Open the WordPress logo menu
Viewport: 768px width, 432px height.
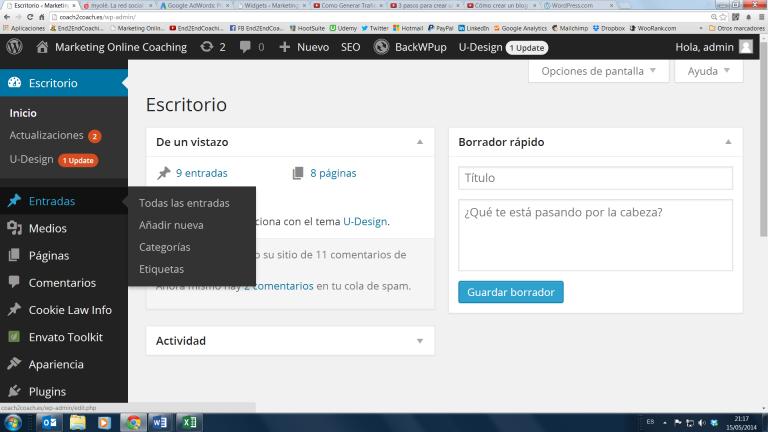click(x=14, y=47)
